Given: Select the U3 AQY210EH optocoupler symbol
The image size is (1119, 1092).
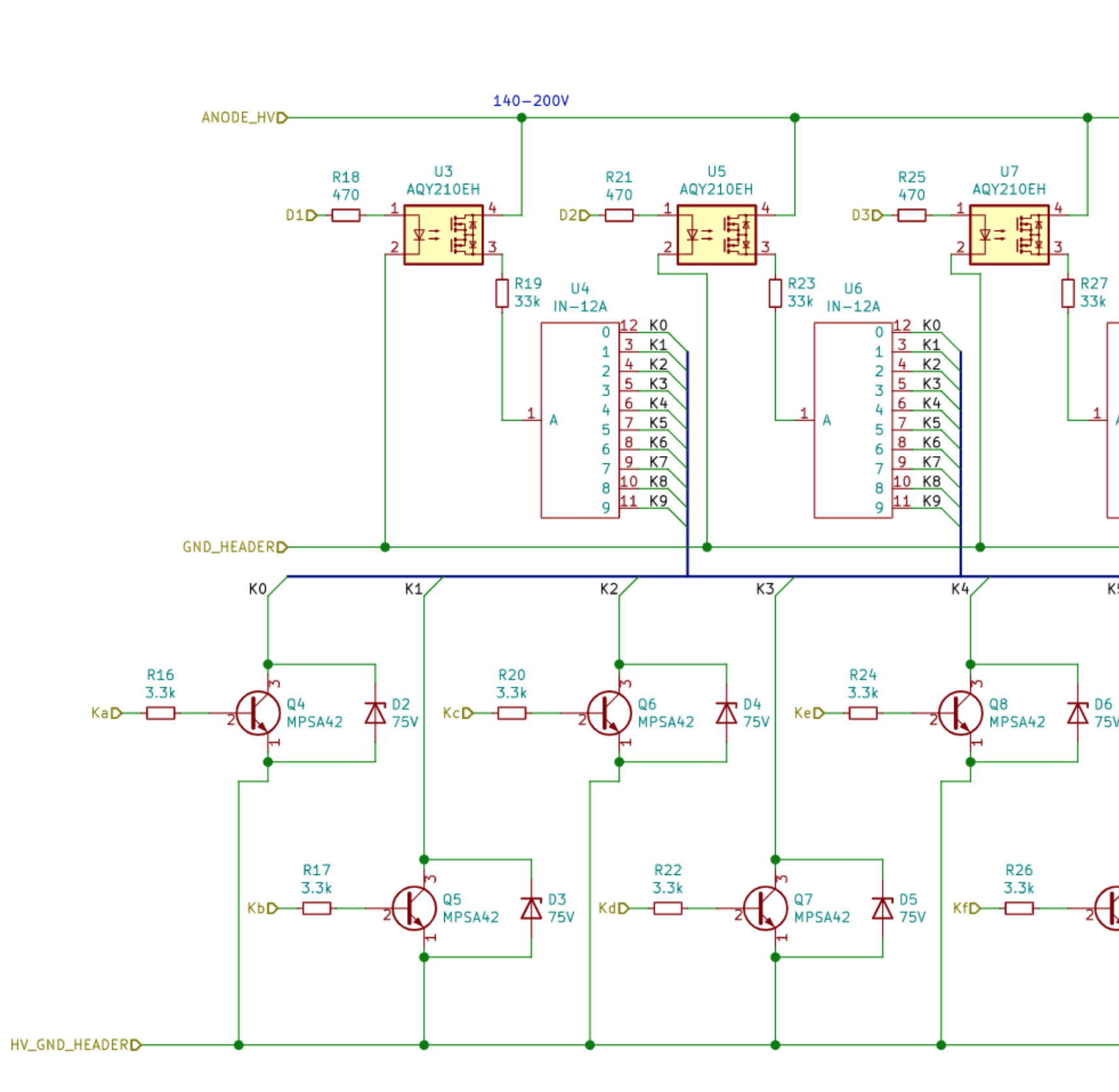Looking at the screenshot, I should [443, 235].
